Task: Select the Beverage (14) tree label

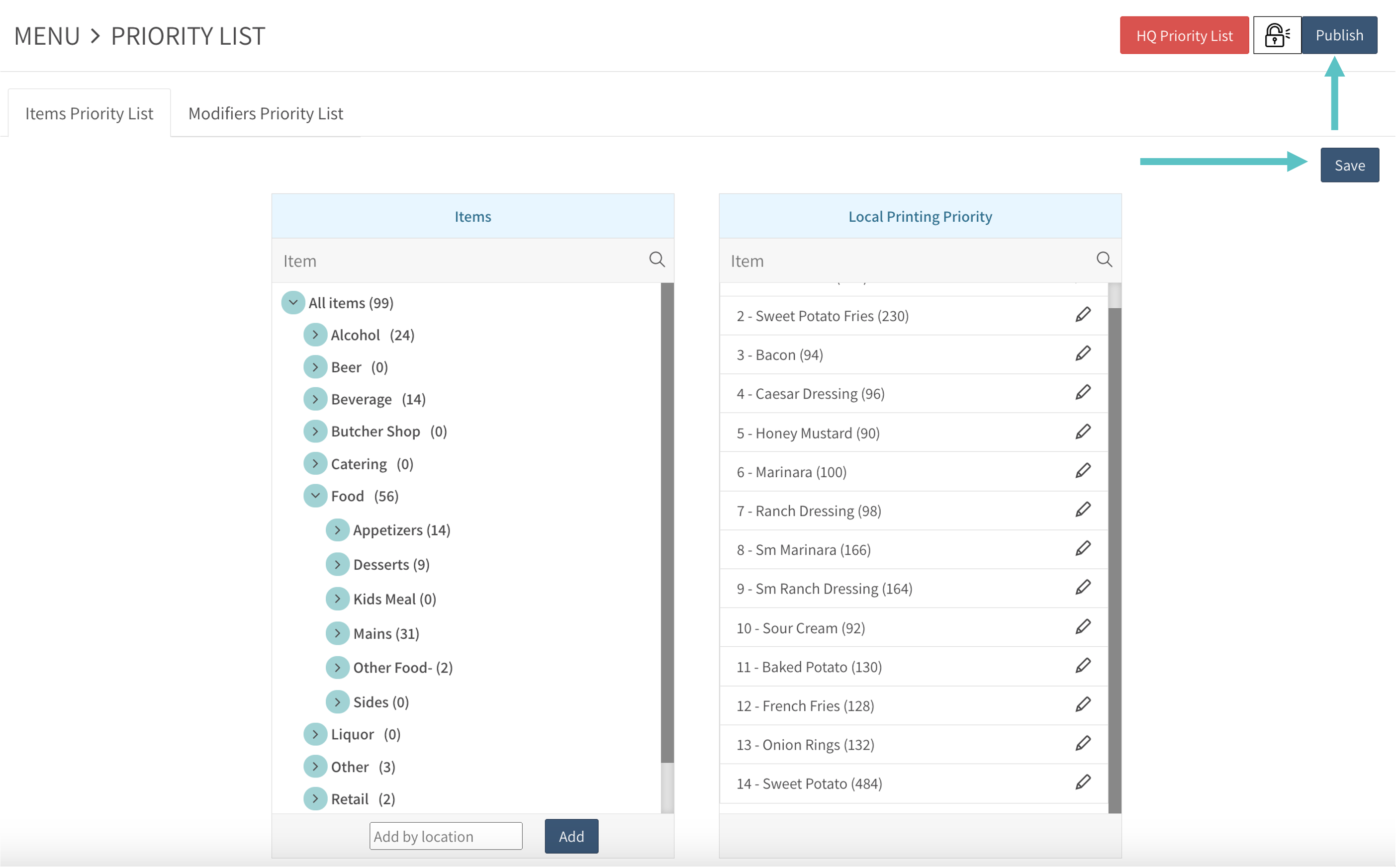Action: (x=378, y=399)
